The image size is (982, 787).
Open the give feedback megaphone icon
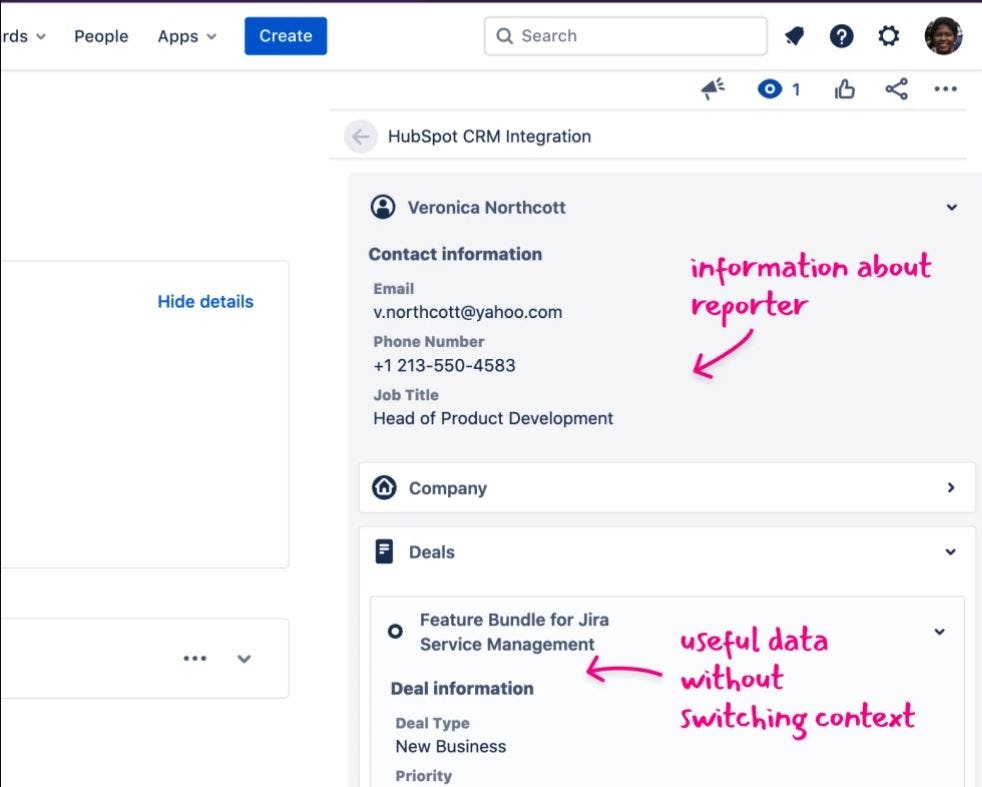point(711,88)
